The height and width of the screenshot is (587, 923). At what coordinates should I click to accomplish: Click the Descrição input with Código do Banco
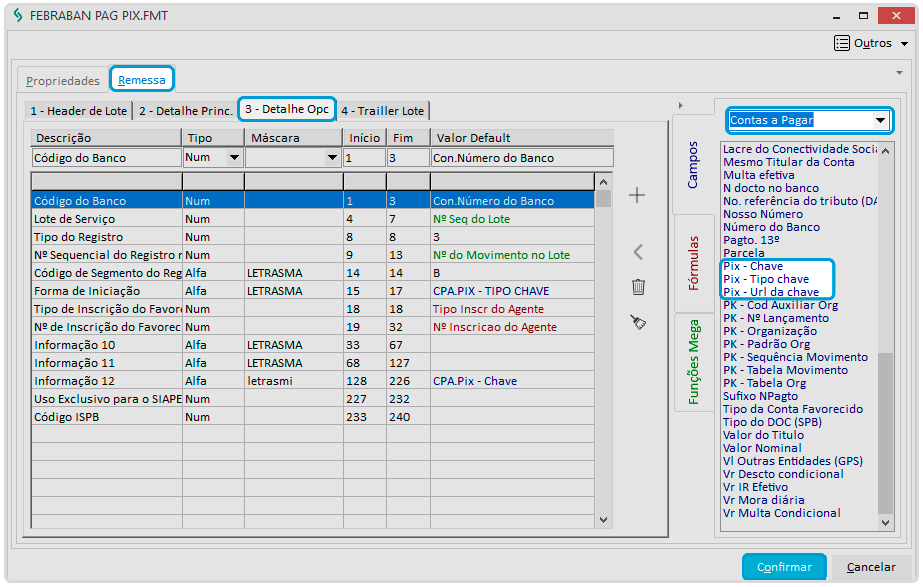pos(106,158)
